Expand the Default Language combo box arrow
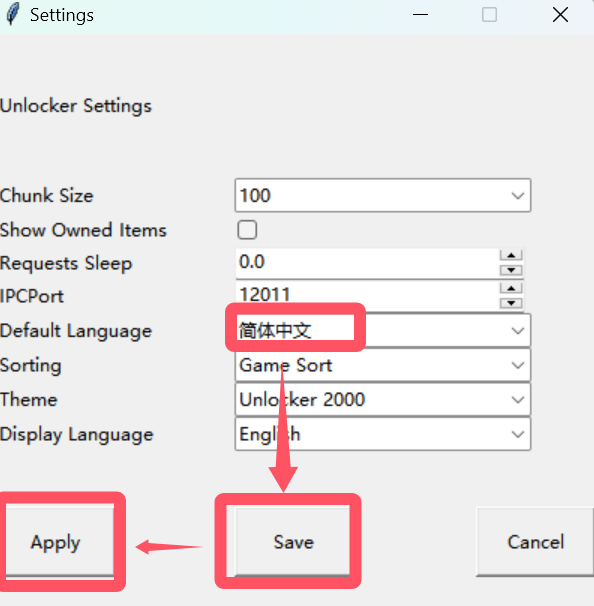 [x=517, y=331]
